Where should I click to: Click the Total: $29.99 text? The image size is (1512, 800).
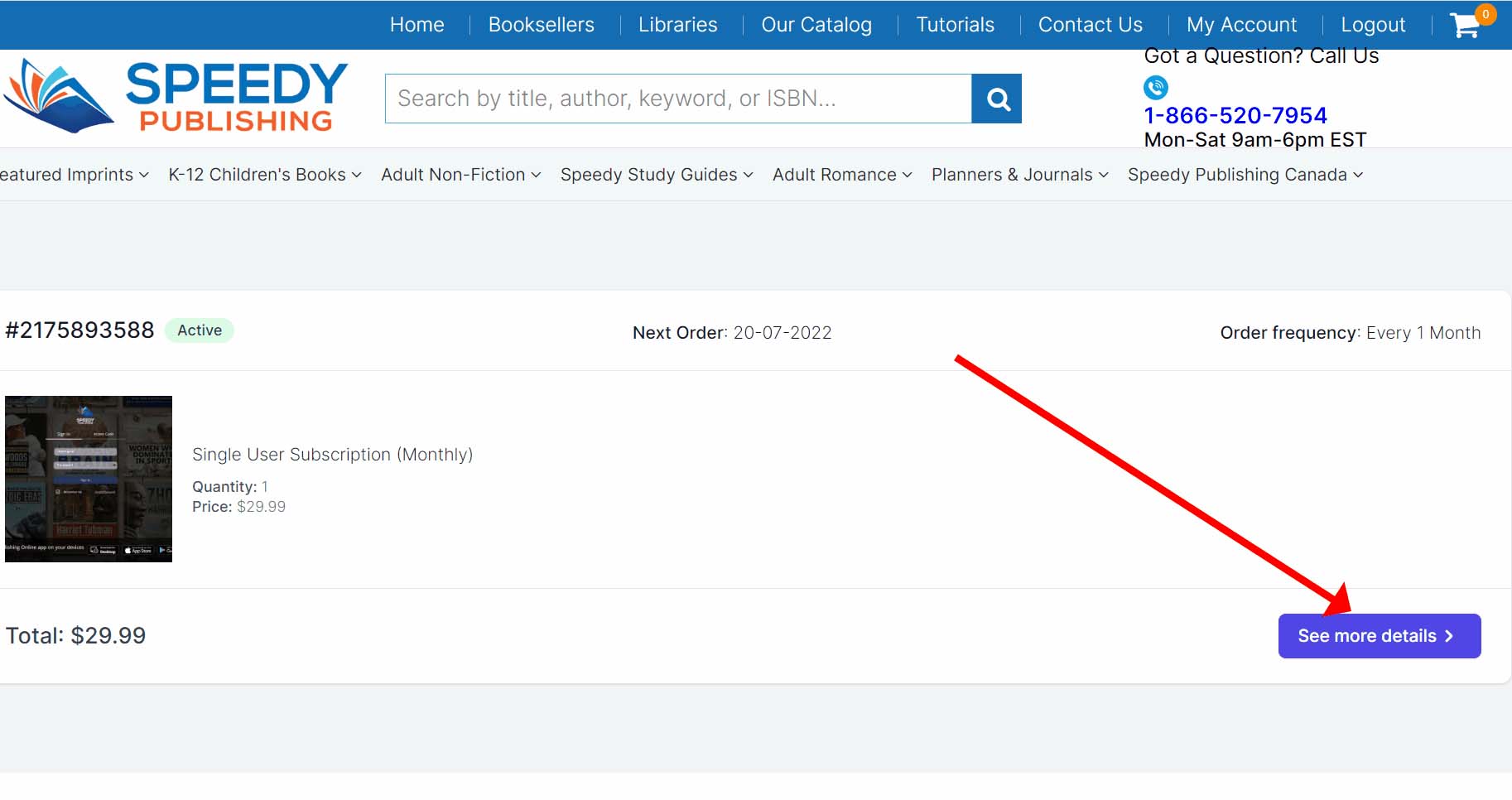click(75, 636)
